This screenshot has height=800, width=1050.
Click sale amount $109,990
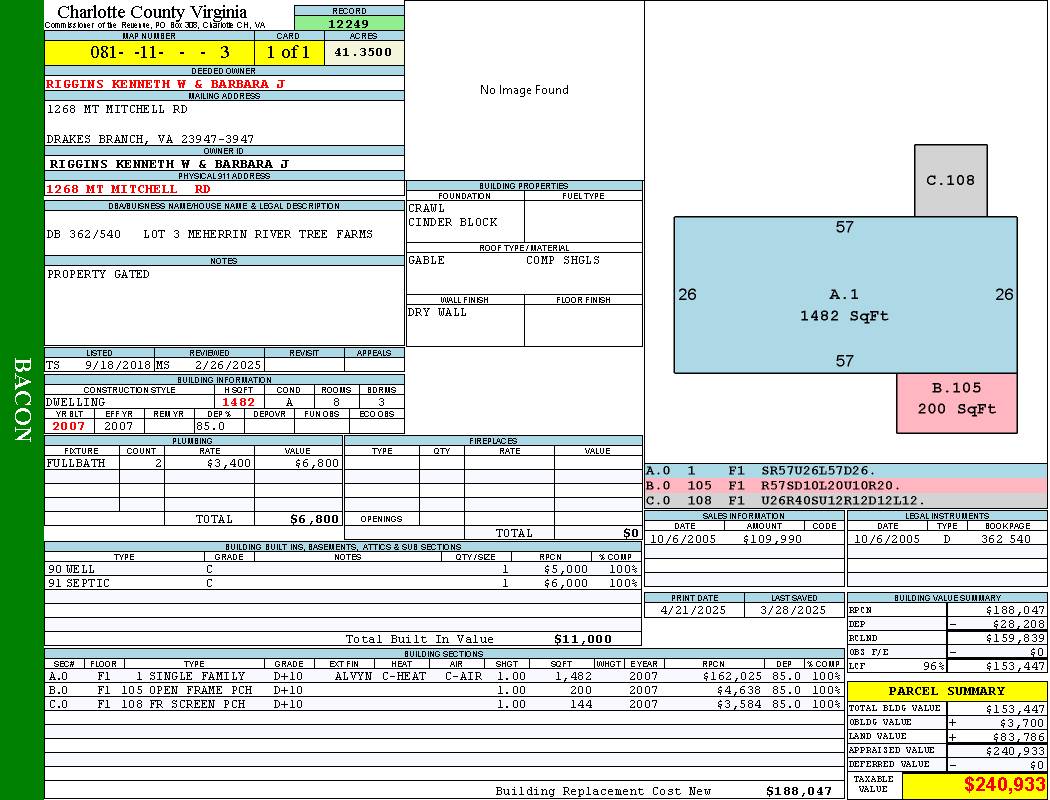pyautogui.click(x=772, y=539)
